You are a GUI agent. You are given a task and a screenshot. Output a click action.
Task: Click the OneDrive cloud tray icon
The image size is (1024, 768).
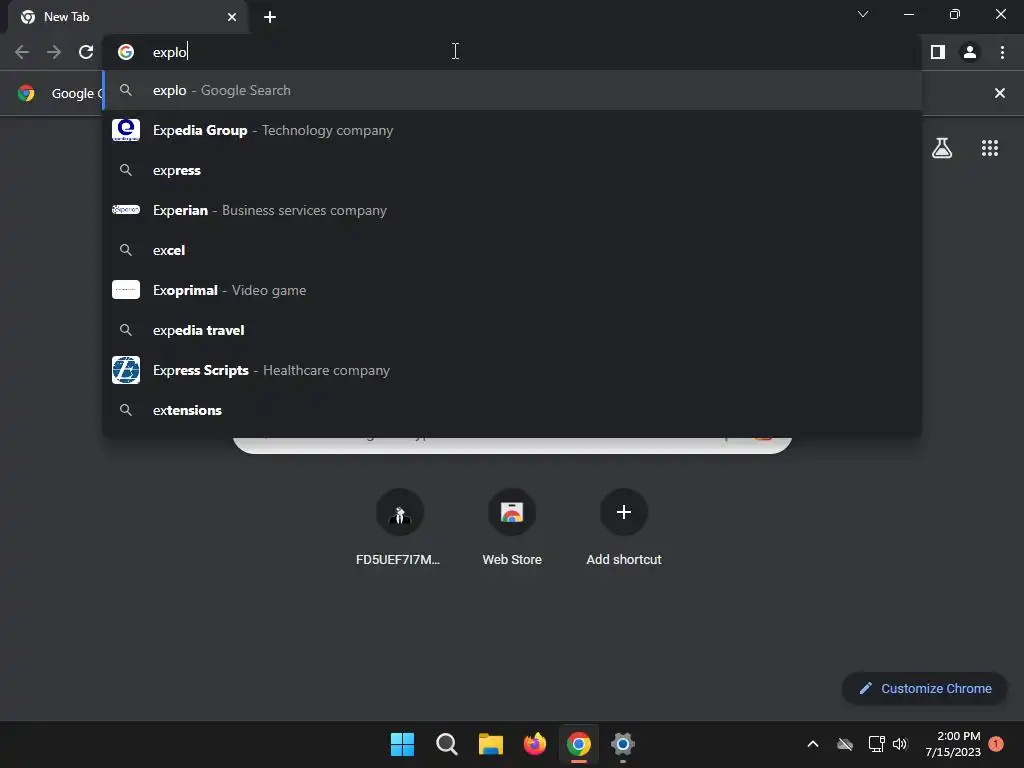pos(845,744)
